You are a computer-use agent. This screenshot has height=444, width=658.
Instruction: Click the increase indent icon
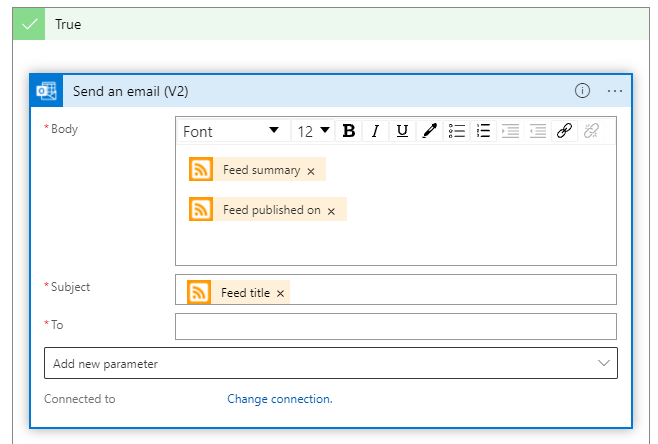coord(538,131)
